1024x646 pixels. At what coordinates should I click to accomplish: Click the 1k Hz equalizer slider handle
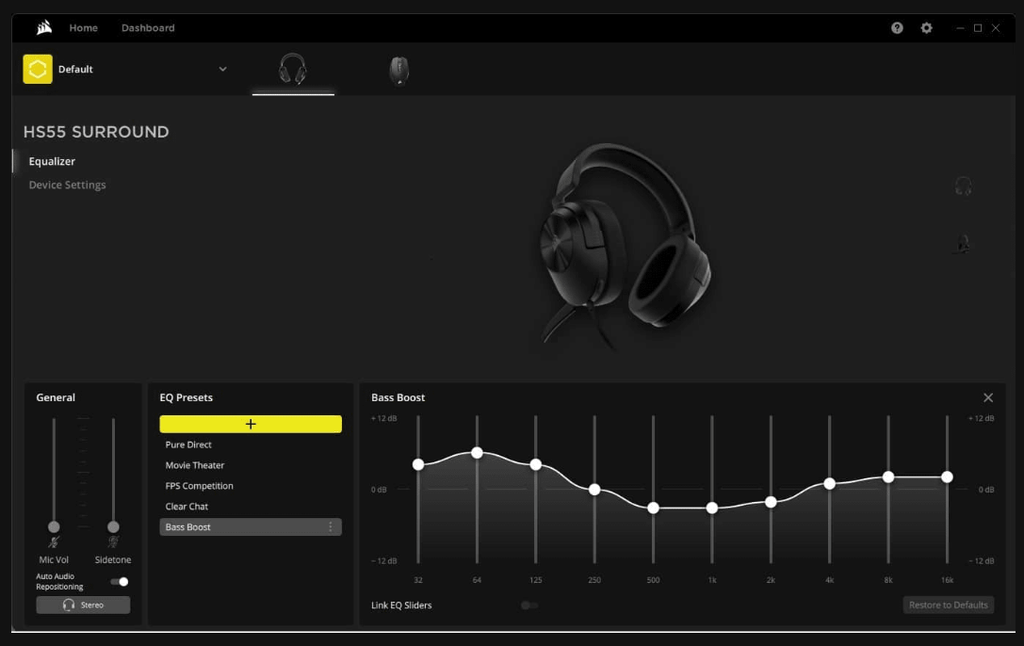(x=712, y=507)
